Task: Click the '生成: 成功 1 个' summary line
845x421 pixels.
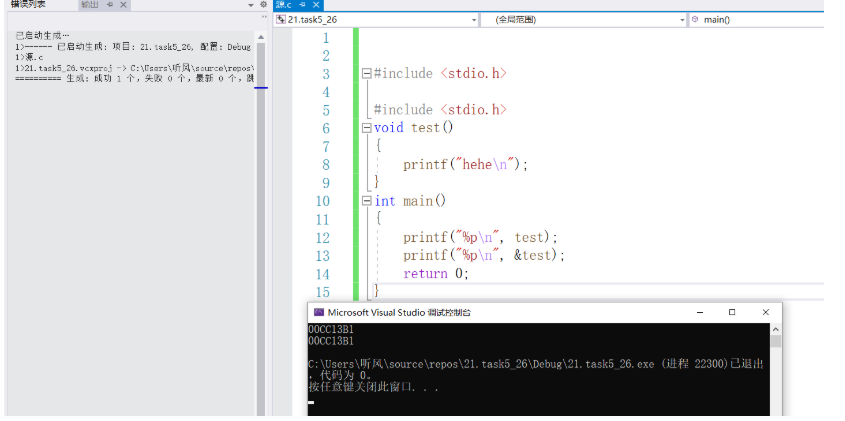Action: [x=134, y=79]
